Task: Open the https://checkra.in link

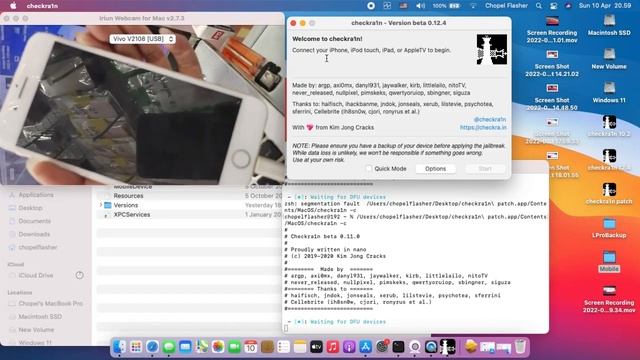Action: point(483,127)
